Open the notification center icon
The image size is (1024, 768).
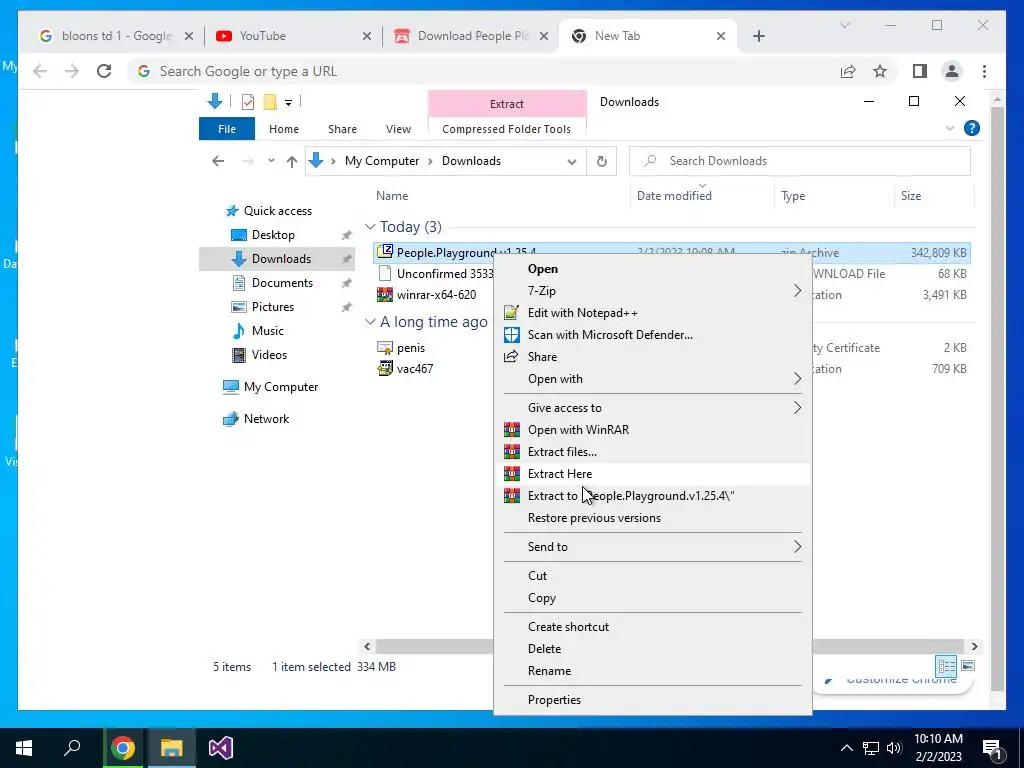tap(992, 748)
